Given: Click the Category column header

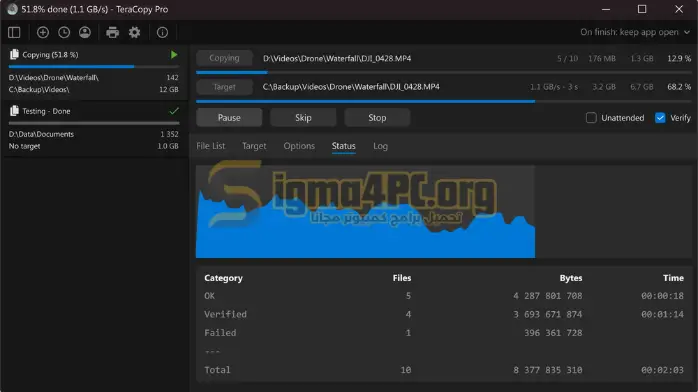Looking at the screenshot, I should pos(223,278).
